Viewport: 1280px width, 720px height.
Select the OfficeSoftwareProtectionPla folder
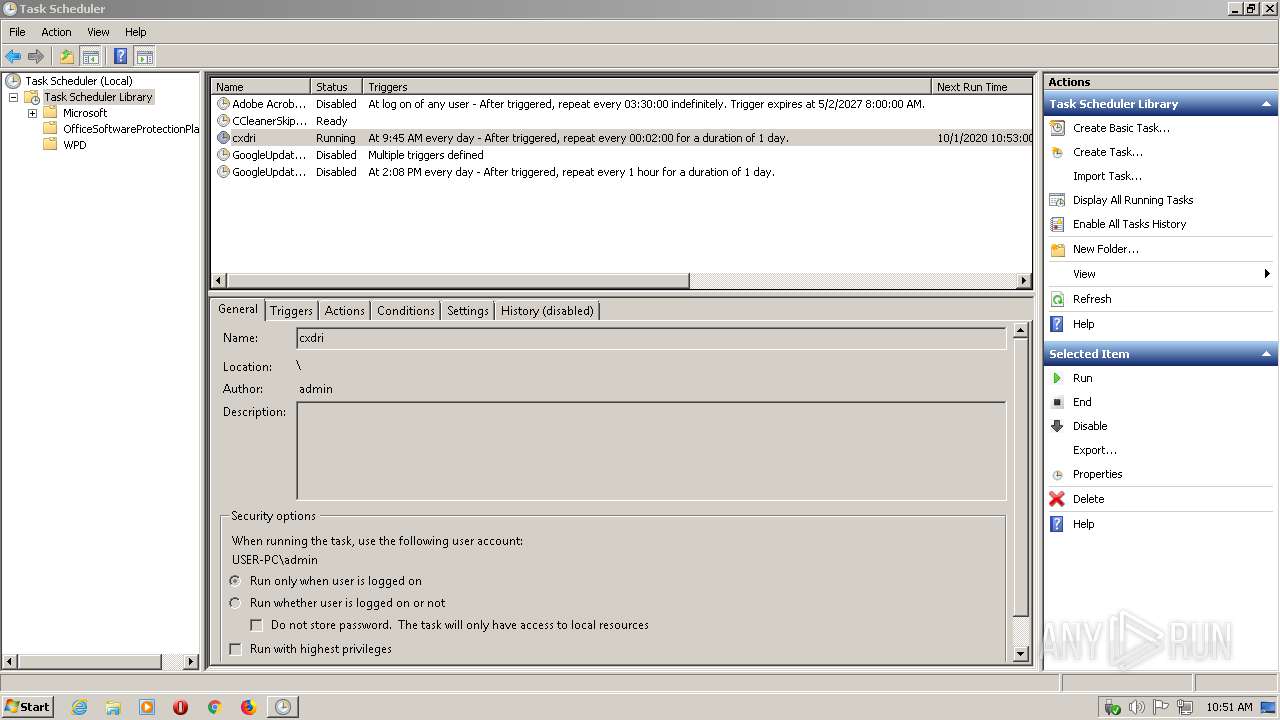click(131, 129)
